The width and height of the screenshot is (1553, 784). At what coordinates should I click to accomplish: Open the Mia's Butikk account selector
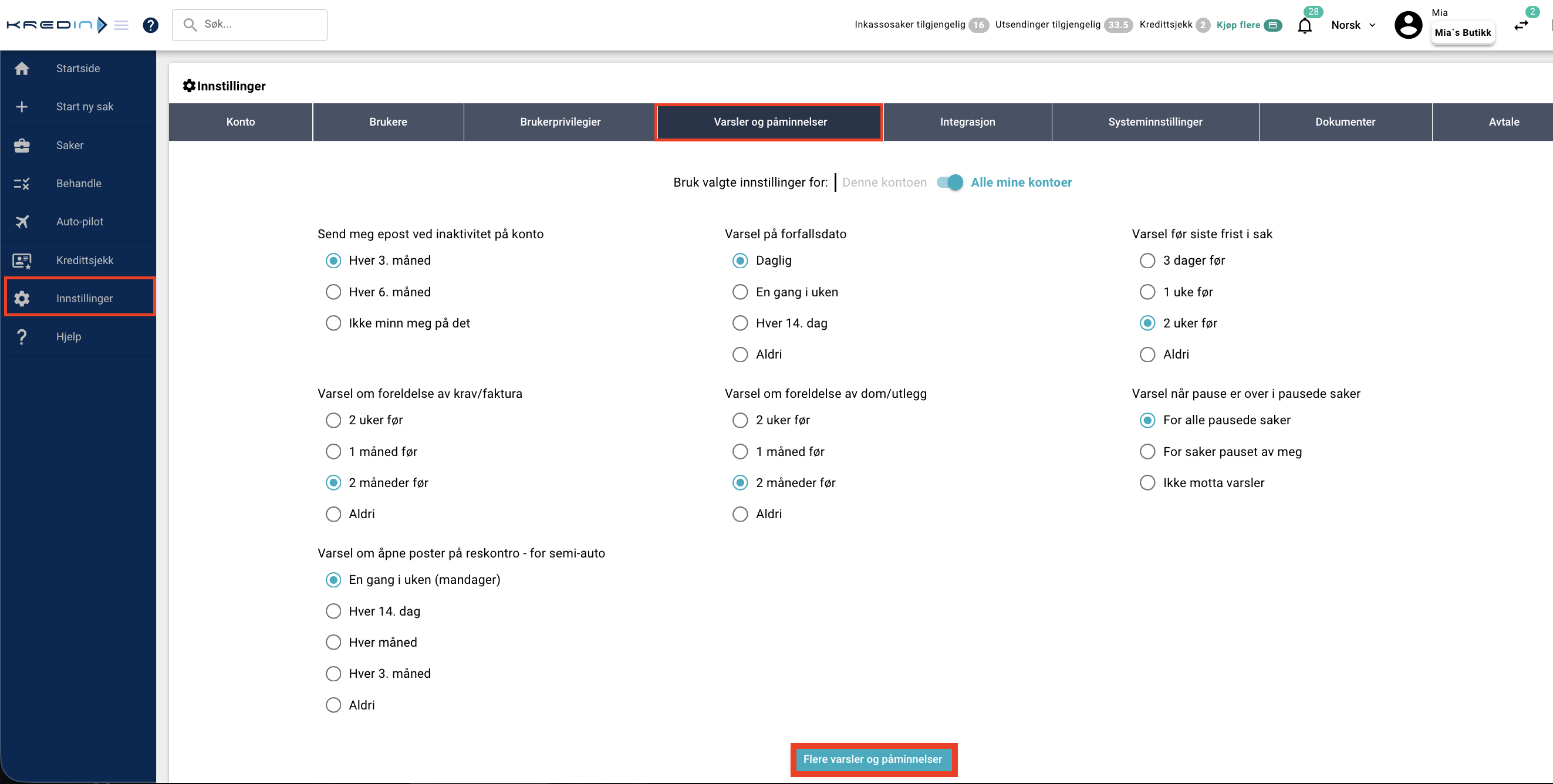(x=1463, y=32)
